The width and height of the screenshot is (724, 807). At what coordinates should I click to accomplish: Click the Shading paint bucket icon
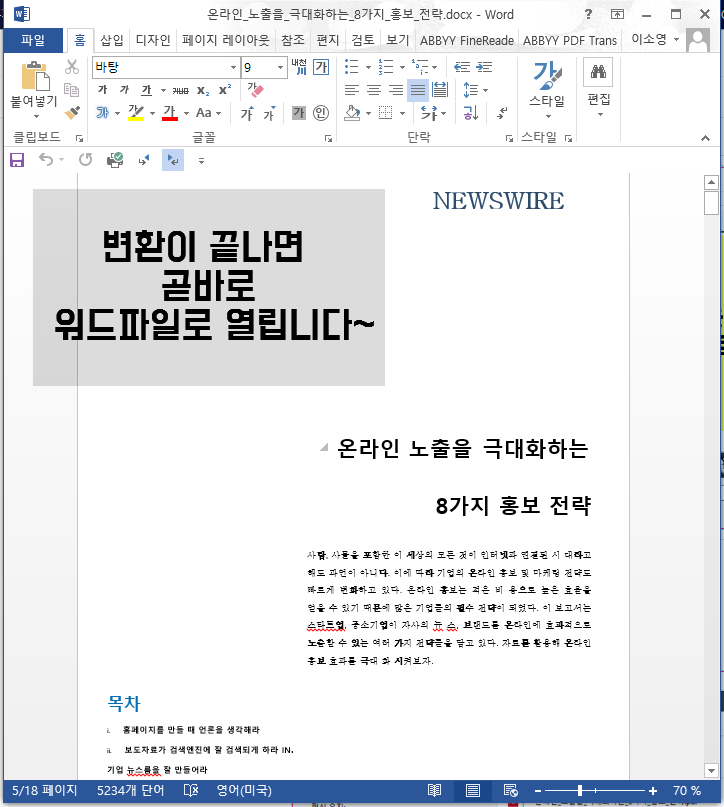pyautogui.click(x=352, y=113)
